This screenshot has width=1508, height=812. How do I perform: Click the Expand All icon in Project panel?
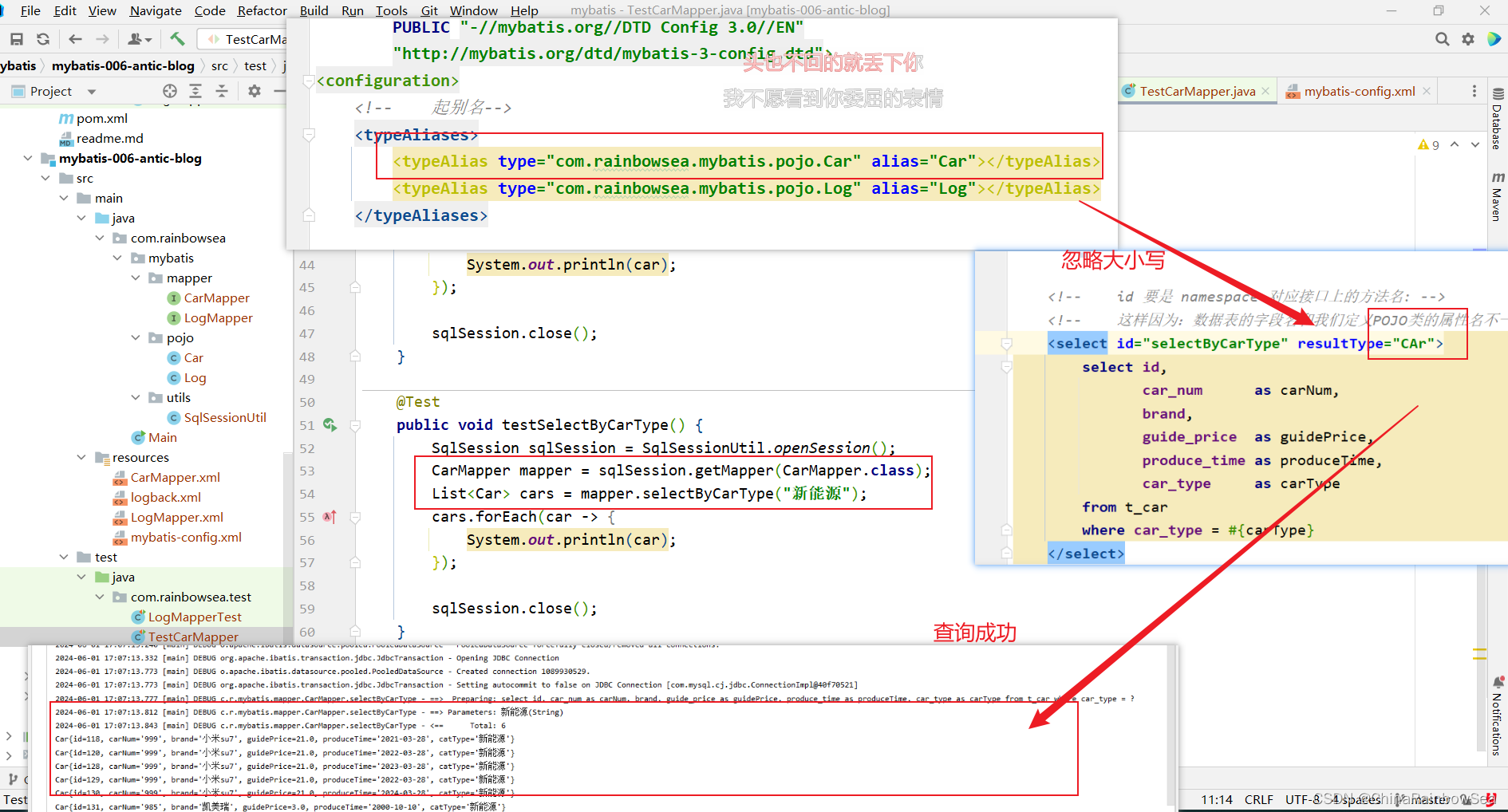[x=195, y=92]
